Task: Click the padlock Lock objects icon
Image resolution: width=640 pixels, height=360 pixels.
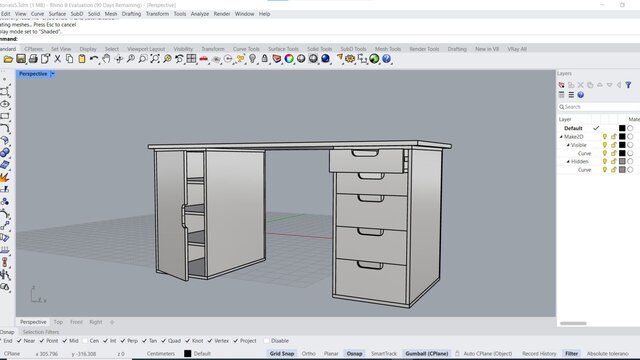Action: [x=264, y=59]
